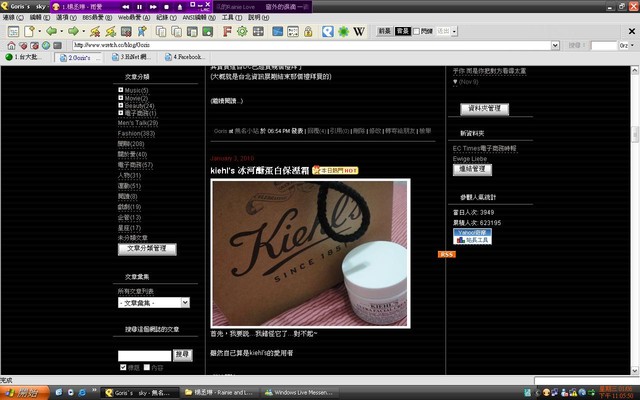Select the foreground color button
640x400 pixels.
[384, 31]
